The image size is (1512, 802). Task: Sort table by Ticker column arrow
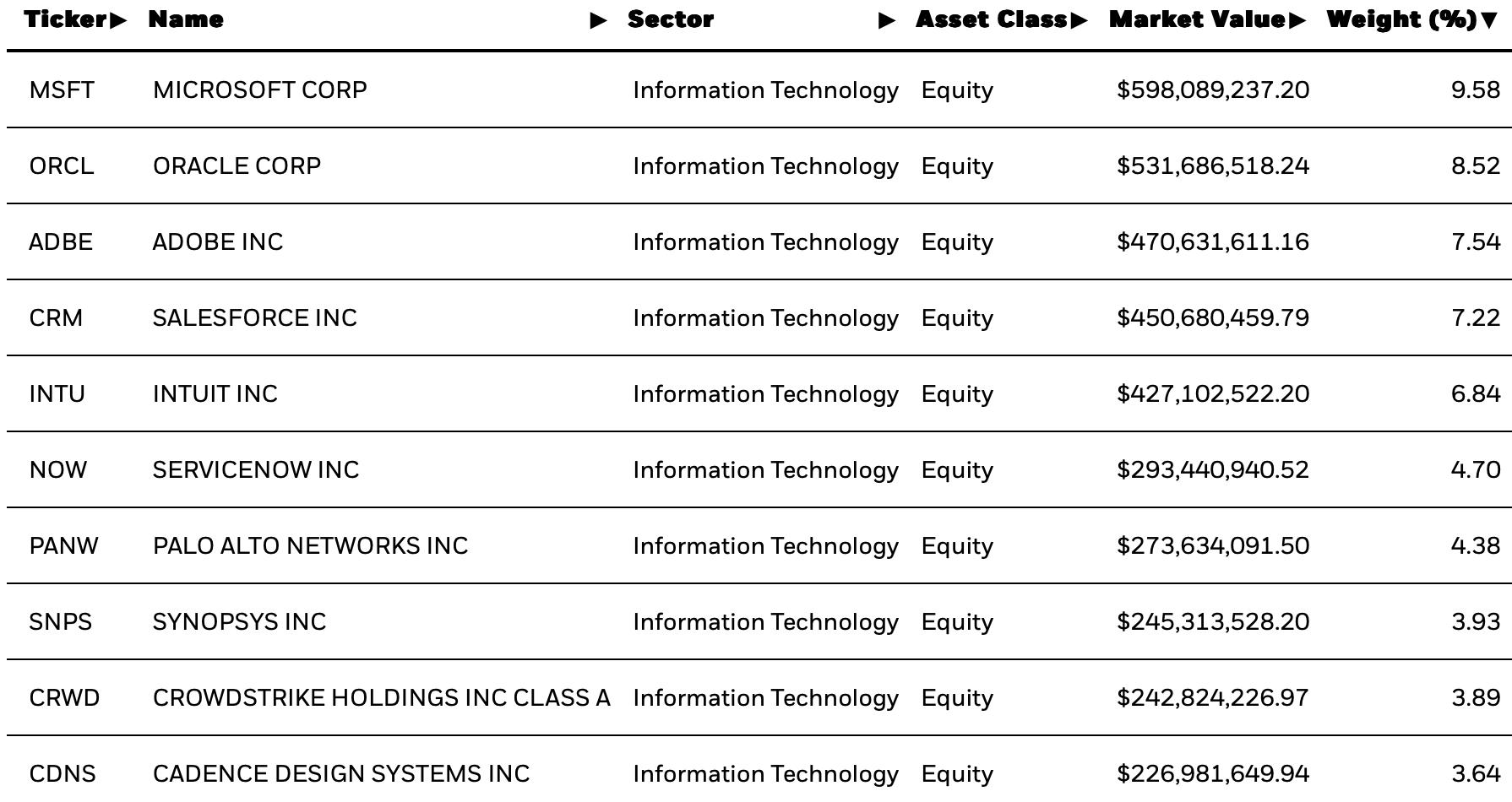tap(118, 20)
